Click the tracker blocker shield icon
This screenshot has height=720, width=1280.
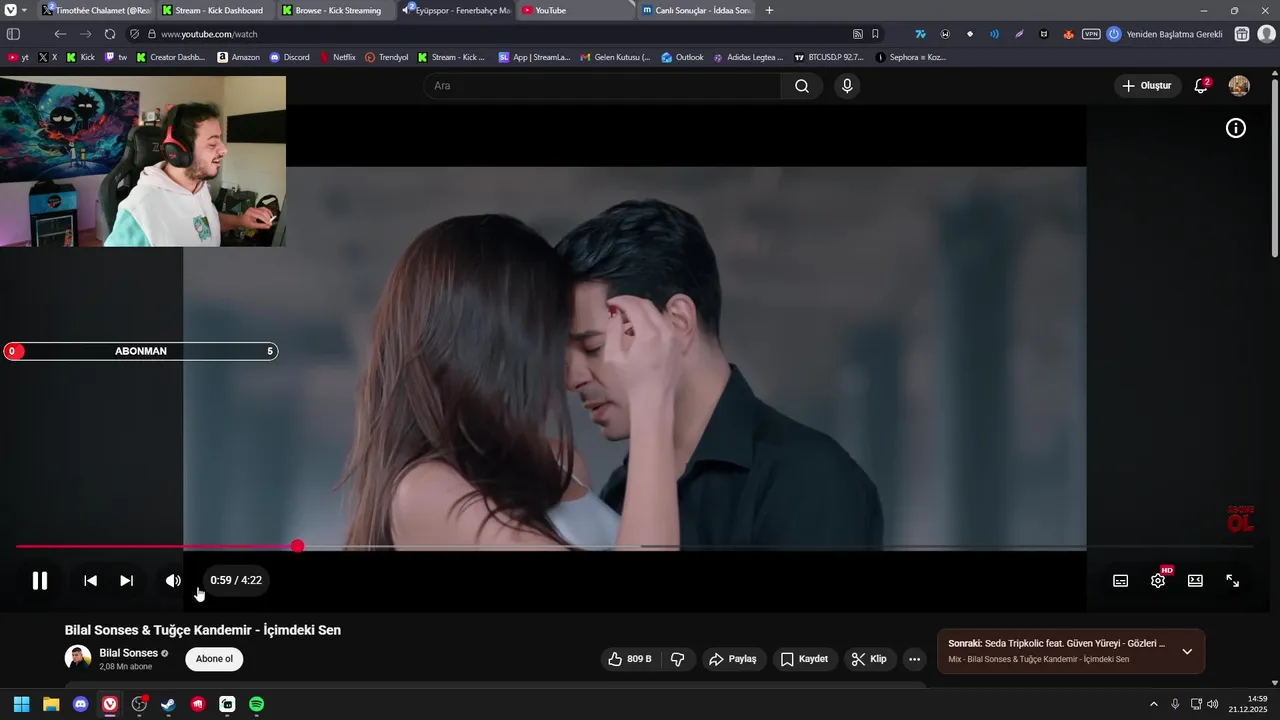coord(134,34)
